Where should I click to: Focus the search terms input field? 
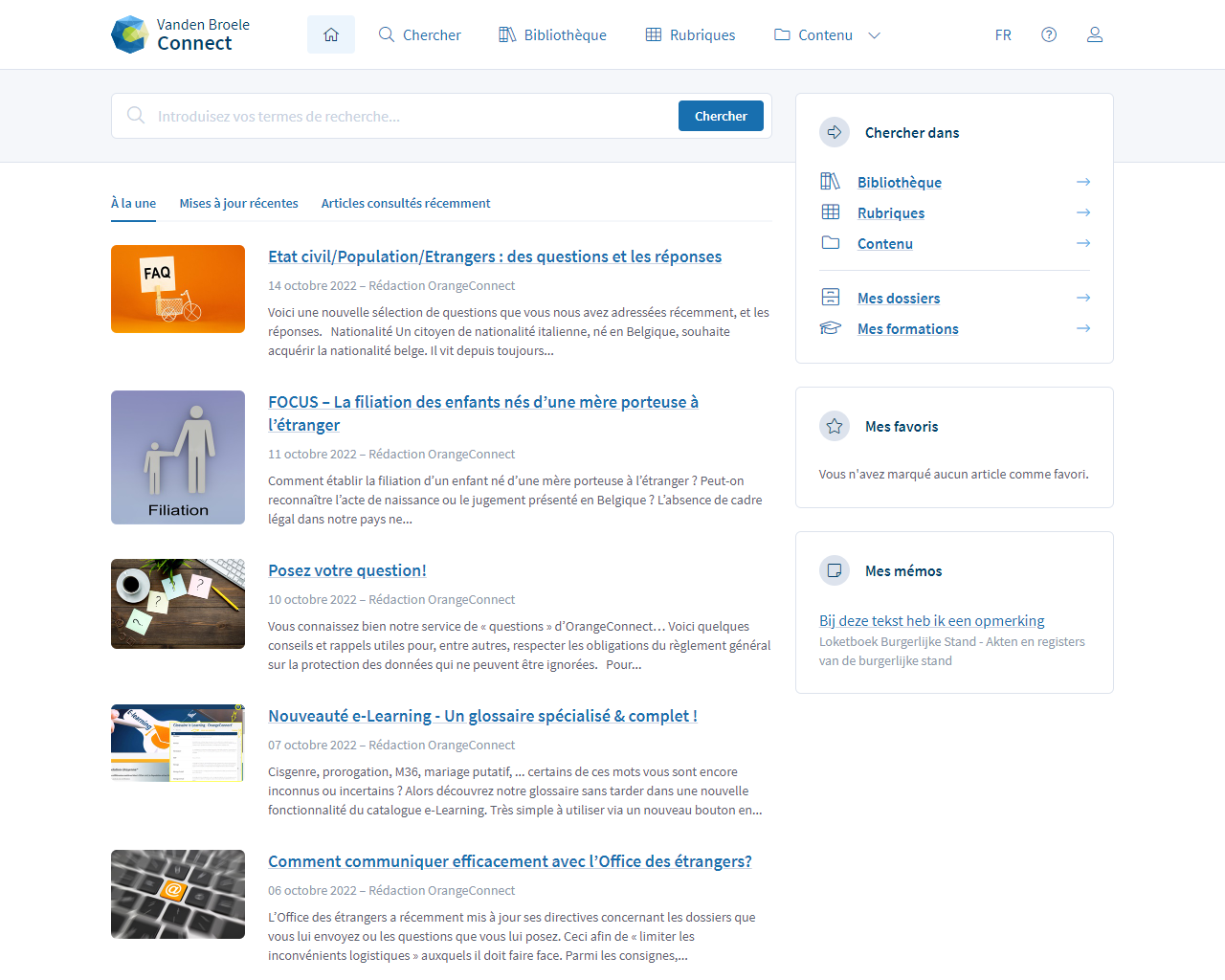coord(412,116)
